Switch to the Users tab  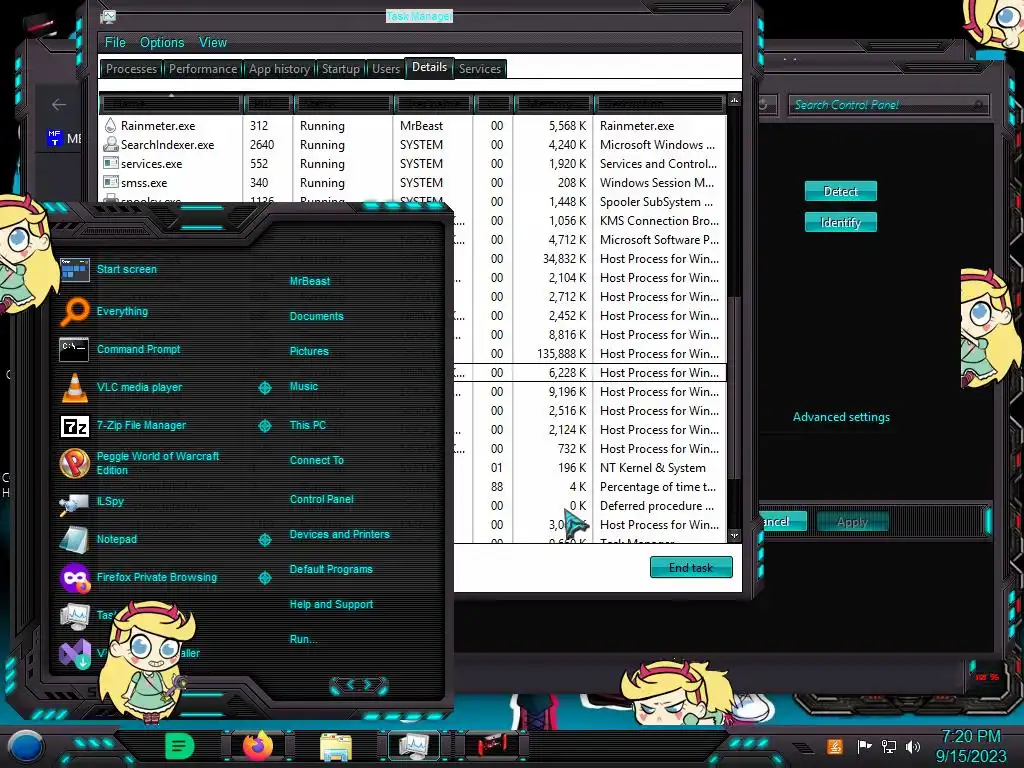[385, 69]
